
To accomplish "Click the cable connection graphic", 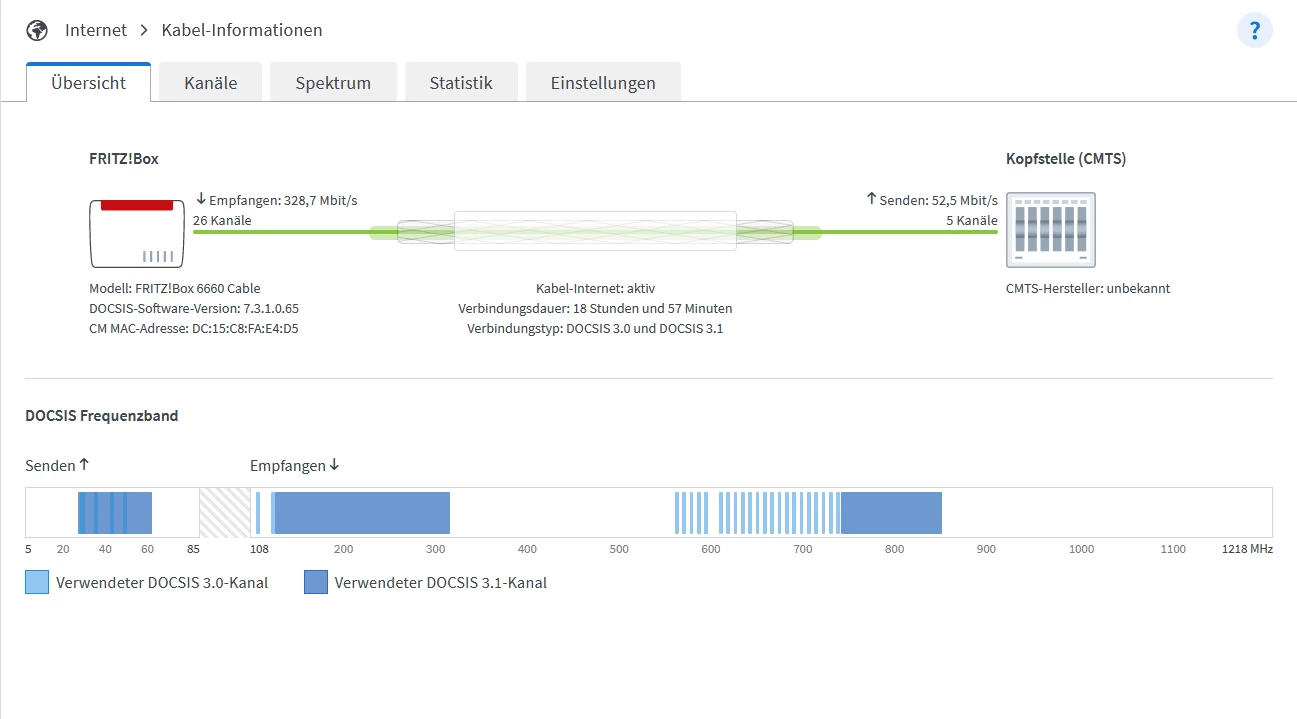I will tap(595, 232).
